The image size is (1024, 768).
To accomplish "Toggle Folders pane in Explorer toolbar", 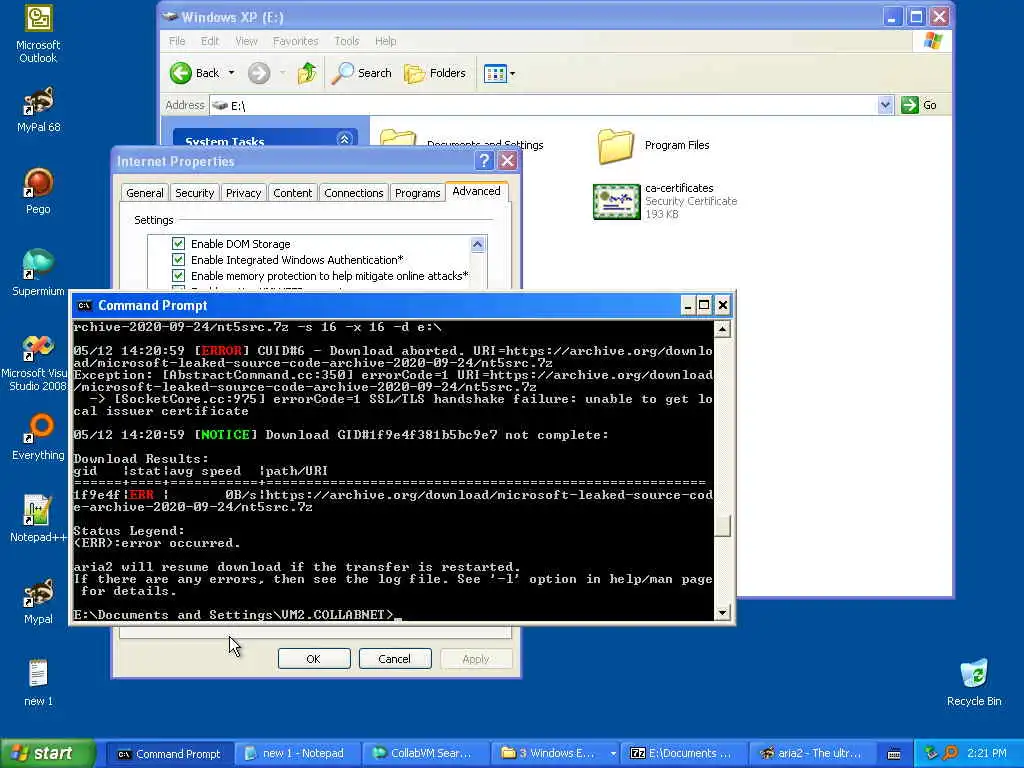I will [435, 73].
